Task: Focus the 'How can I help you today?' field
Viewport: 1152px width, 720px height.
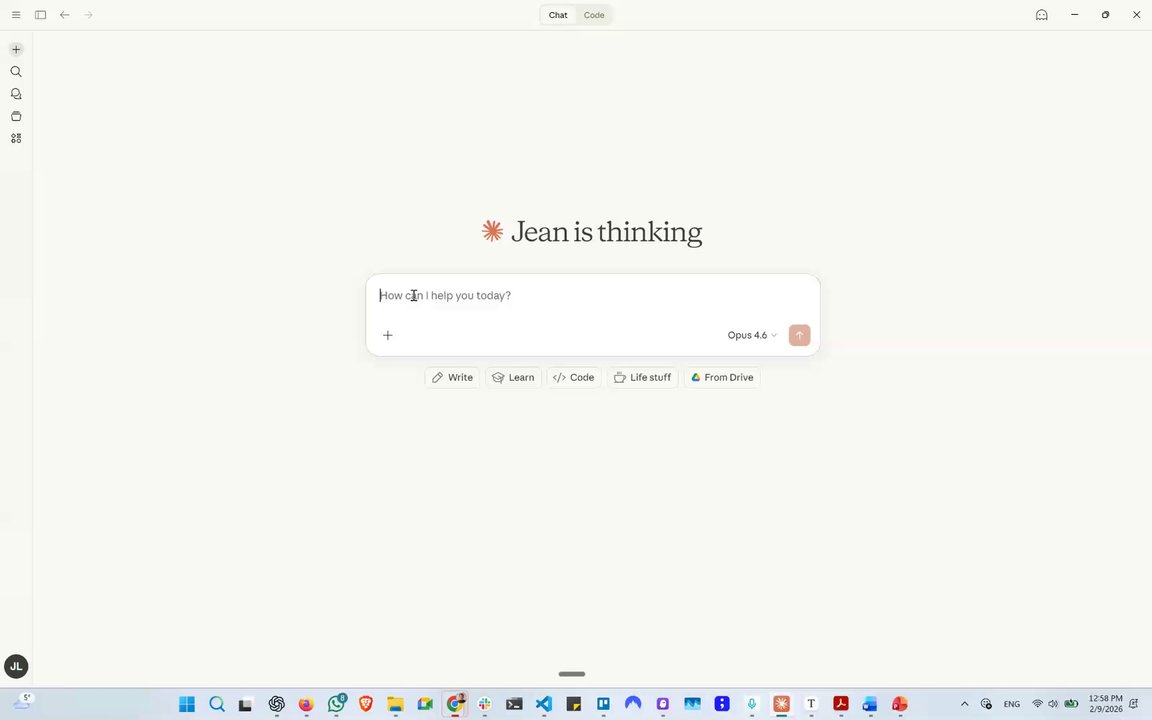Action: tap(592, 295)
